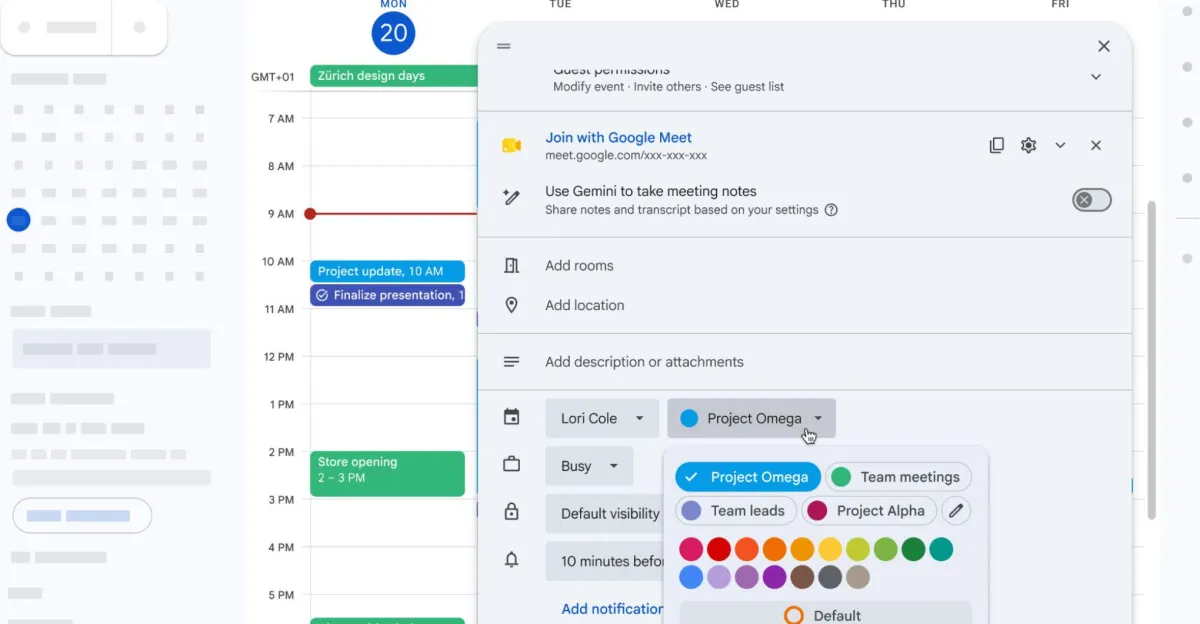Copy the Meet conferencing info
Image resolution: width=1200 pixels, height=624 pixels.
[x=996, y=146]
